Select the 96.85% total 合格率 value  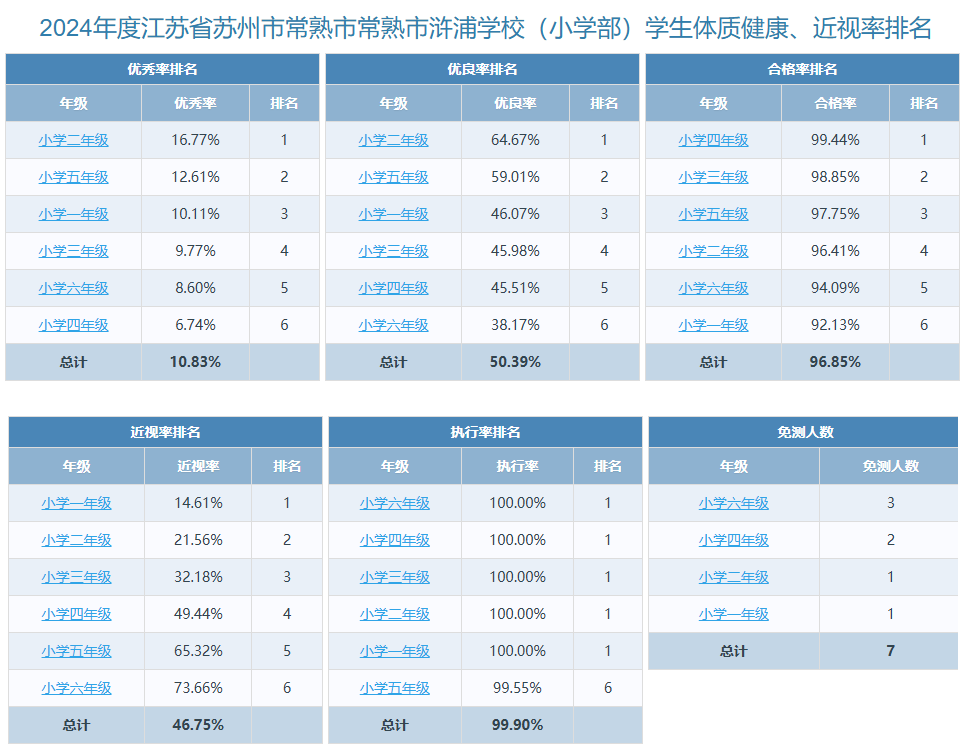tap(835, 362)
